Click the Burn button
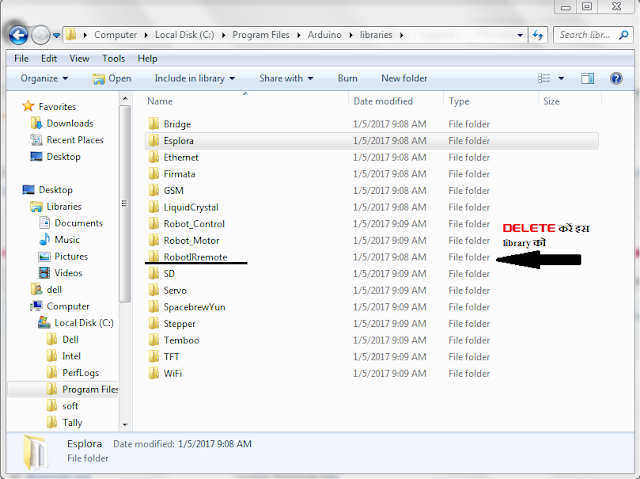The width and height of the screenshot is (640, 479). point(348,78)
